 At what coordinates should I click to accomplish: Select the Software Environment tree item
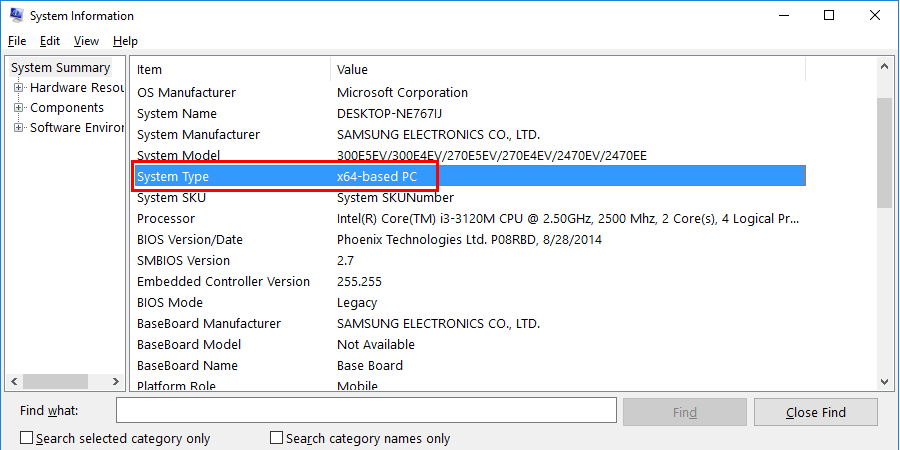pos(77,128)
